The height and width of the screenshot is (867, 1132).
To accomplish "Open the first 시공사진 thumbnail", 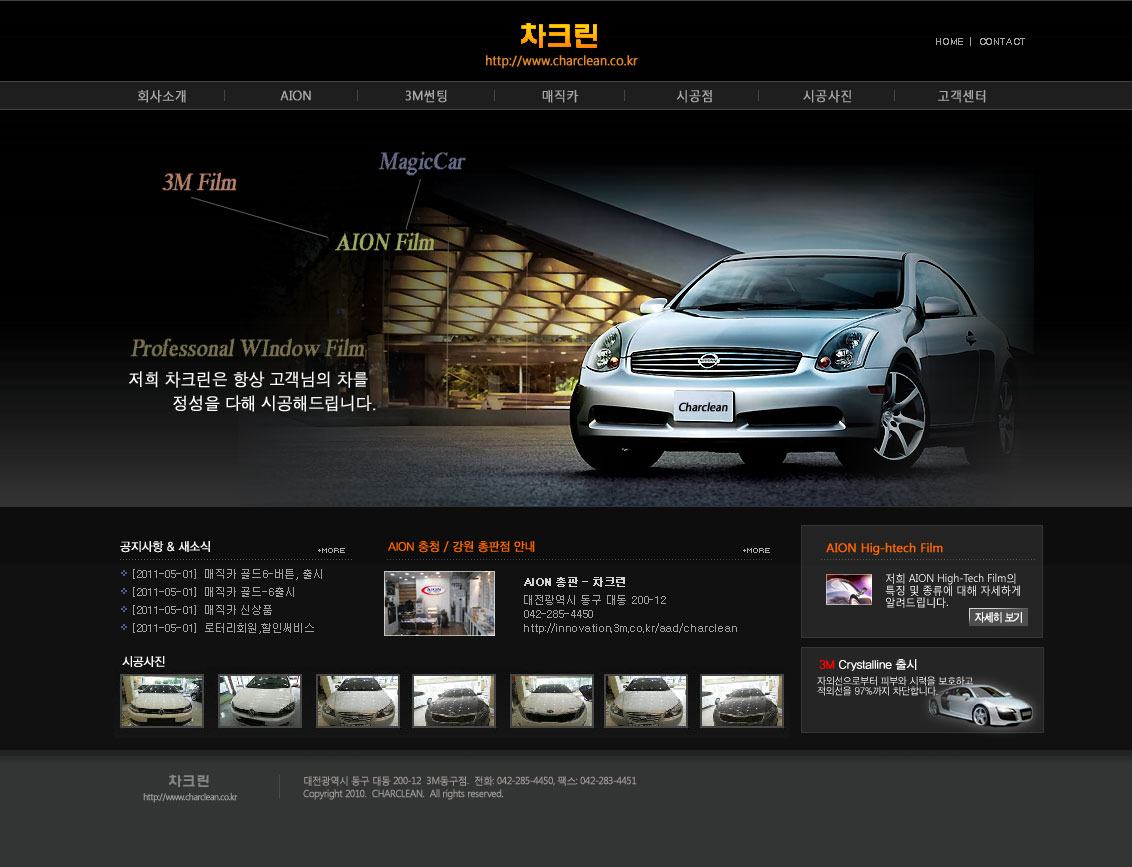I will (x=162, y=701).
